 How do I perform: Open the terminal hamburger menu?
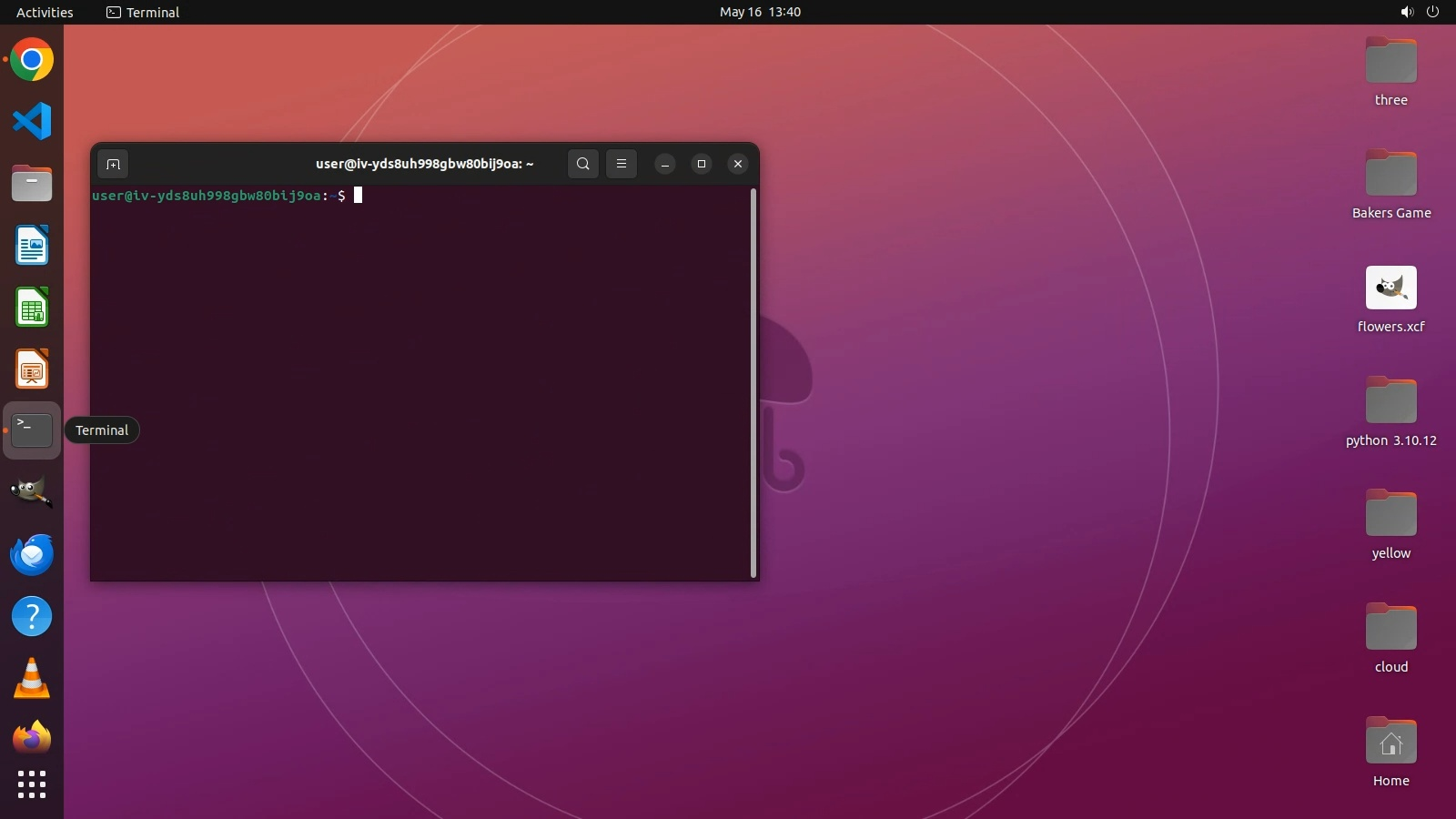(x=622, y=164)
